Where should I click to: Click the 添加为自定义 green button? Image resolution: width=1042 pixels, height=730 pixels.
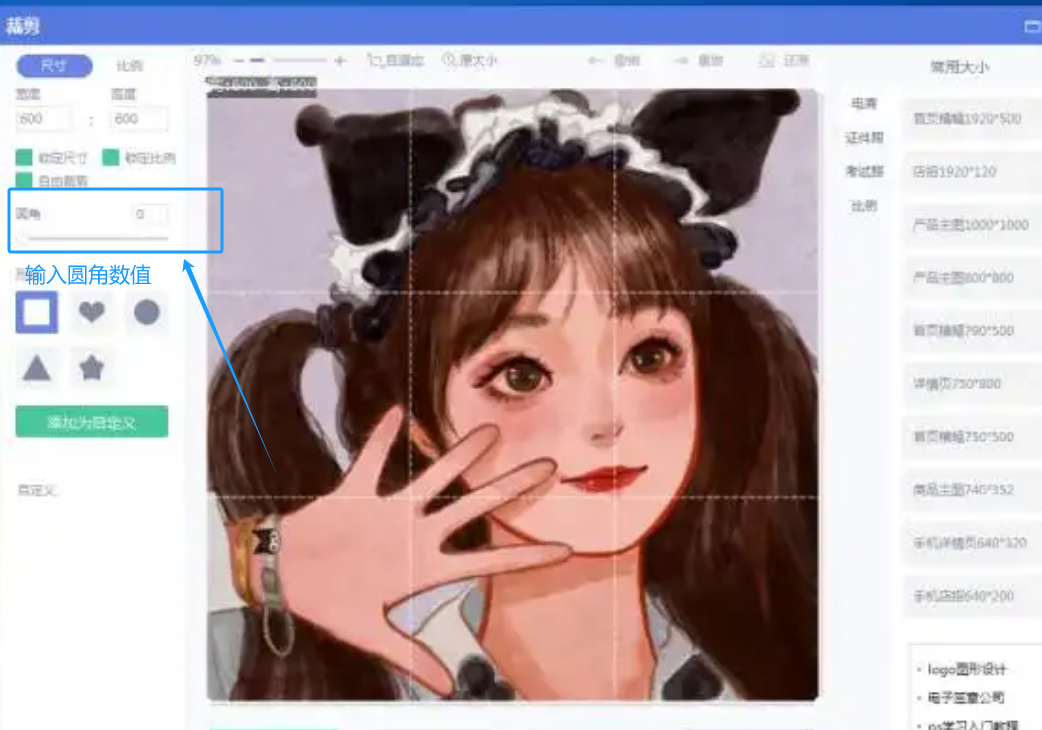(x=92, y=422)
